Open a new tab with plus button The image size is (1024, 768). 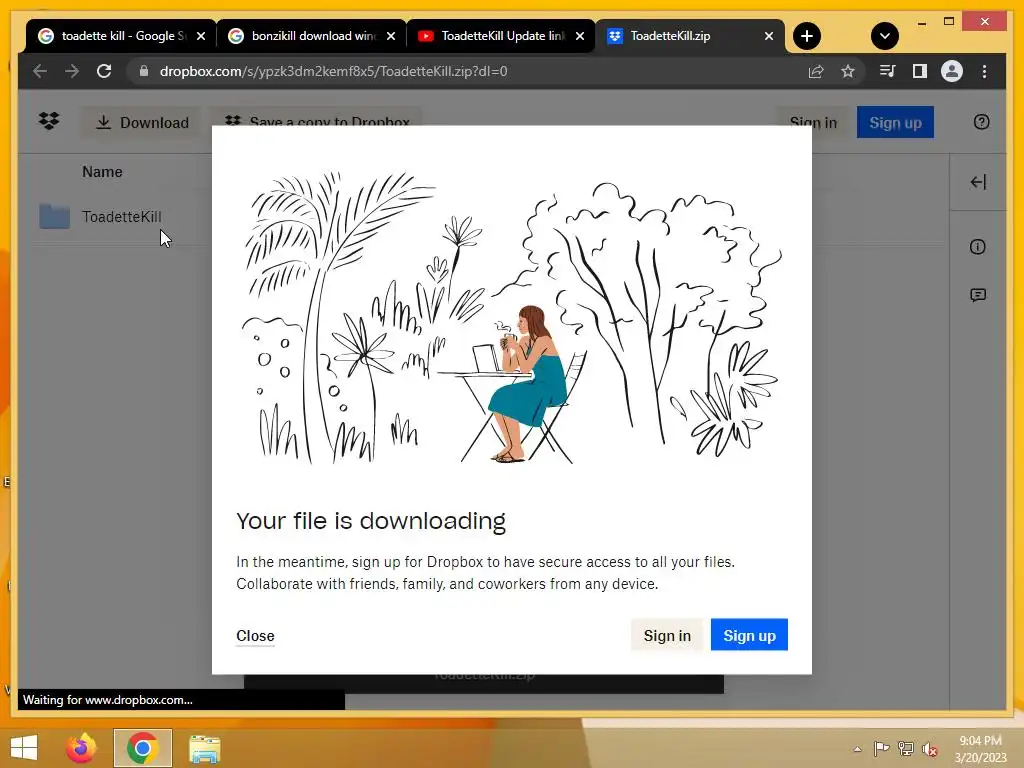[807, 36]
